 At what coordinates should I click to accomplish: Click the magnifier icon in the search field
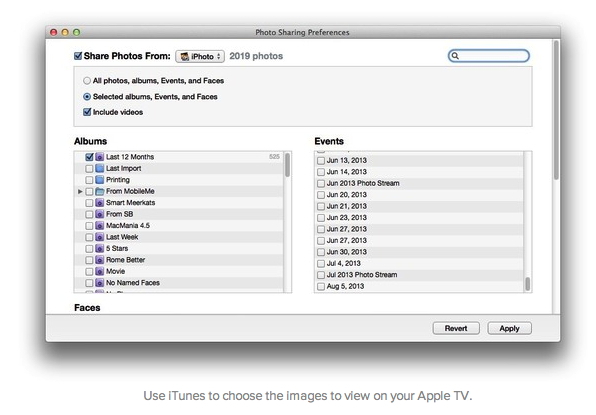(x=455, y=56)
